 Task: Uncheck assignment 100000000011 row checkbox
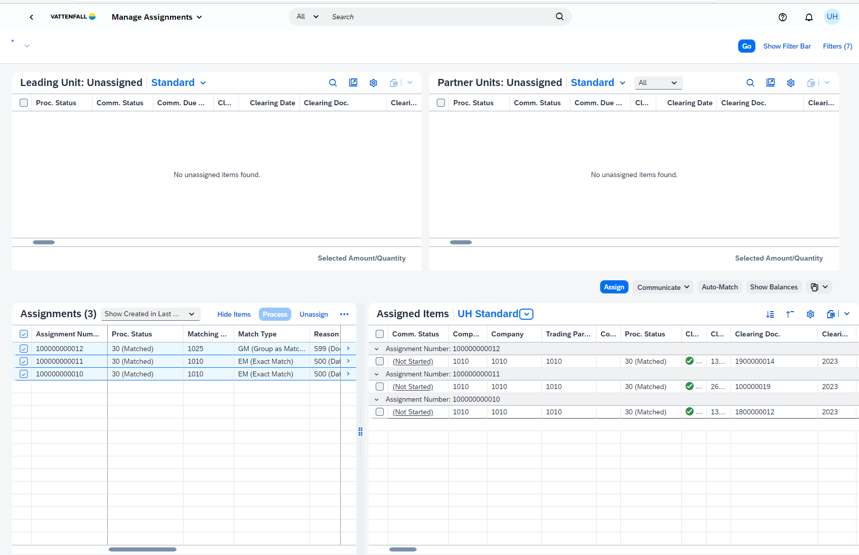coord(24,361)
